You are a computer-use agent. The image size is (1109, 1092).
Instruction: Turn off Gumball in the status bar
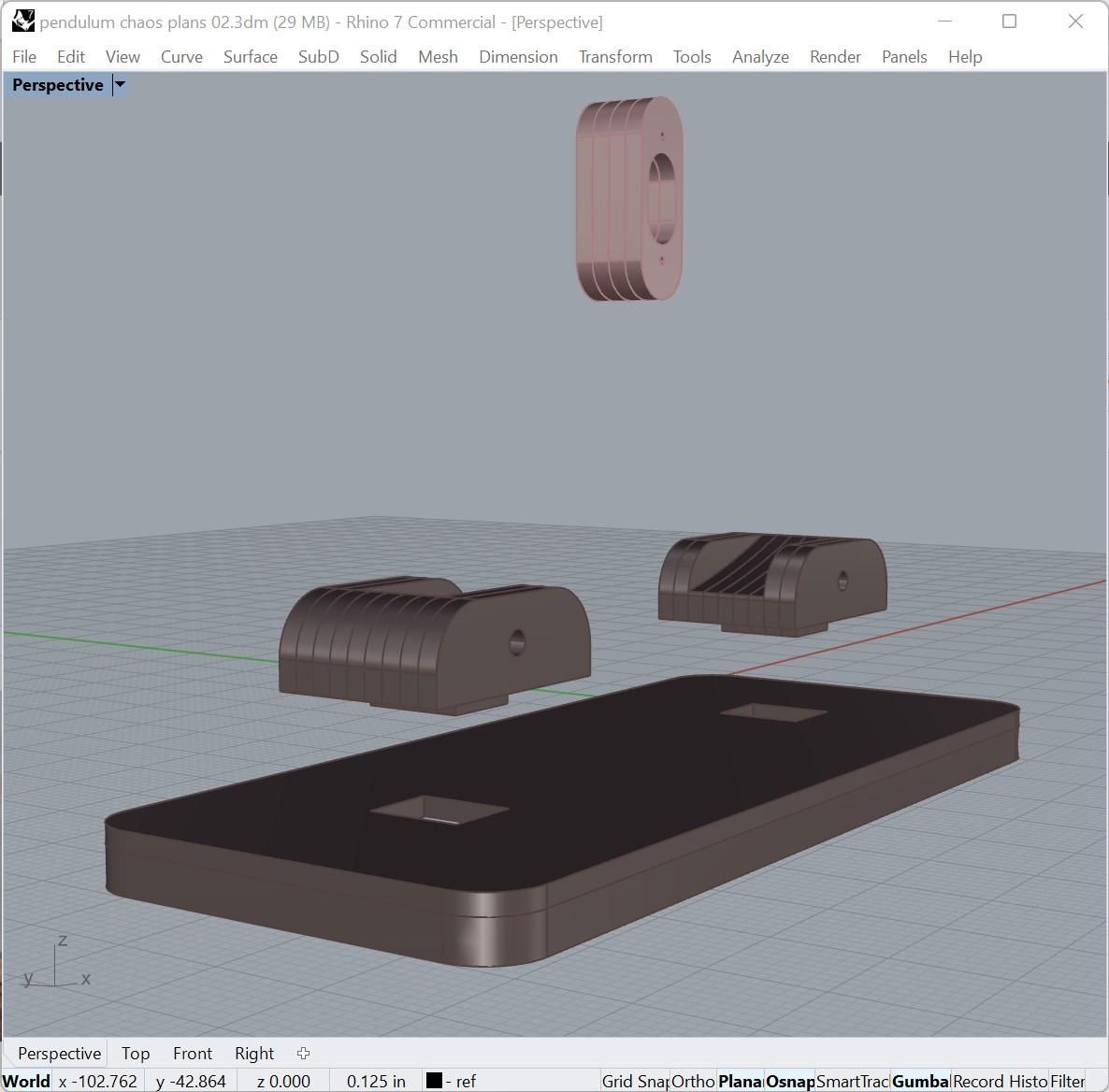coord(920,1082)
